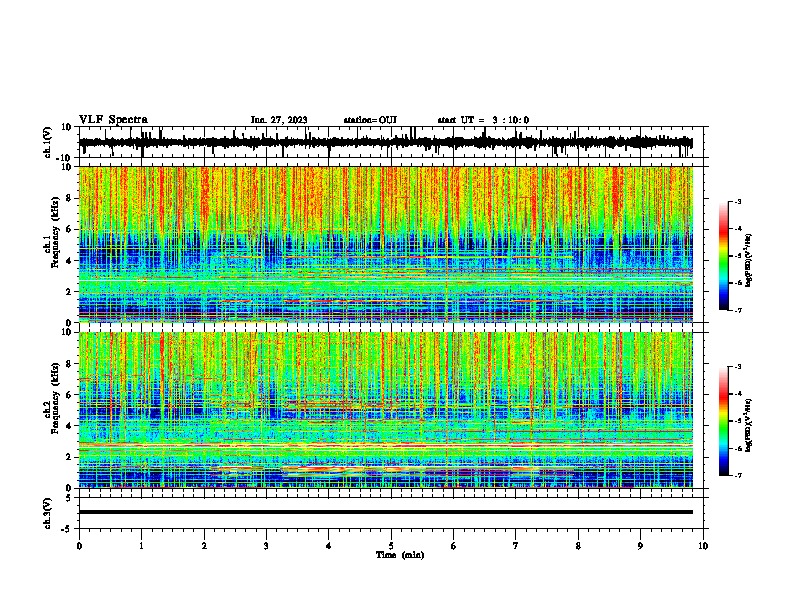Click the ch.1 color bar log(PSD) unit label
792x612 pixels.
(749, 260)
